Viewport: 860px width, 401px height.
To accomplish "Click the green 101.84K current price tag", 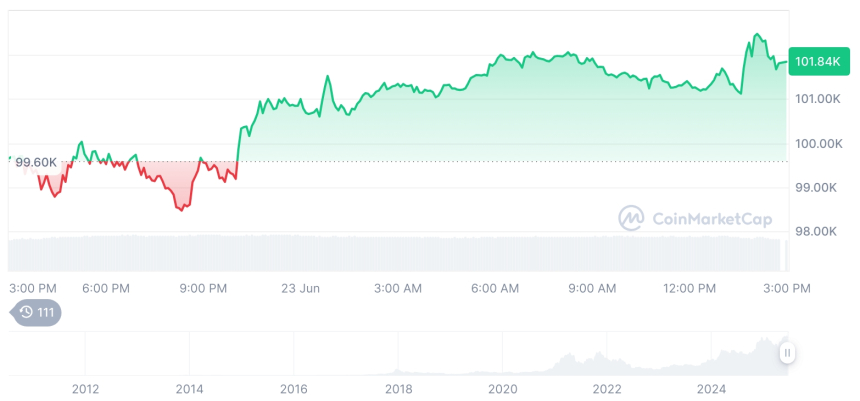I will pos(816,62).
